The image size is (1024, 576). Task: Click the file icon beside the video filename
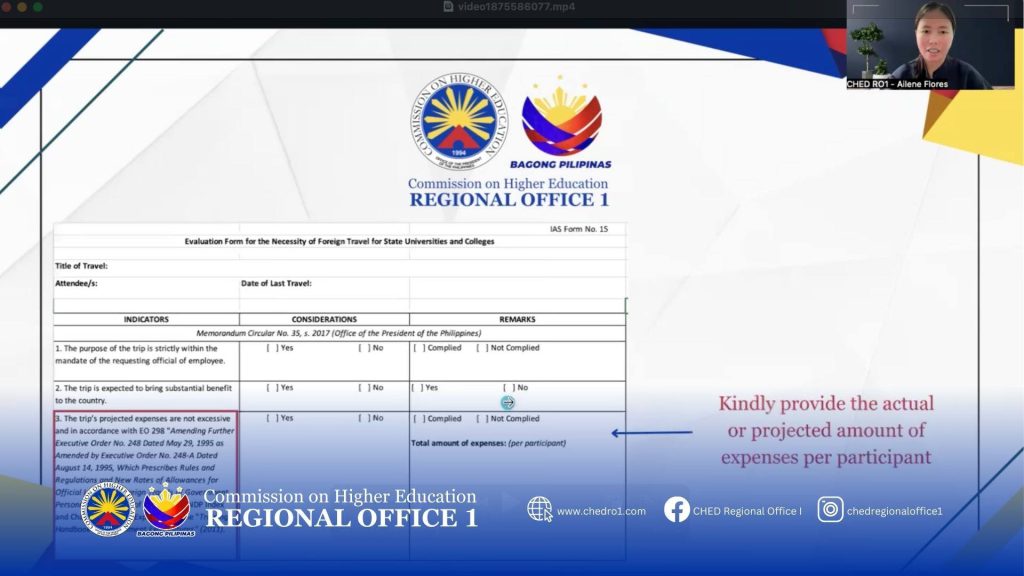pos(448,7)
